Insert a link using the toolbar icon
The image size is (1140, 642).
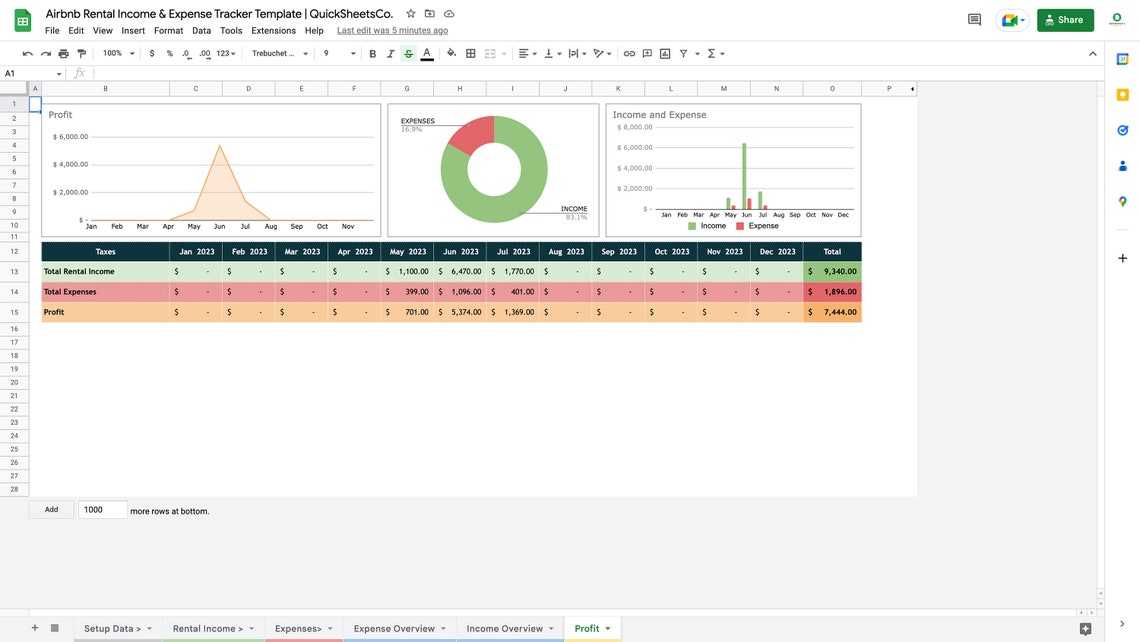click(x=628, y=52)
